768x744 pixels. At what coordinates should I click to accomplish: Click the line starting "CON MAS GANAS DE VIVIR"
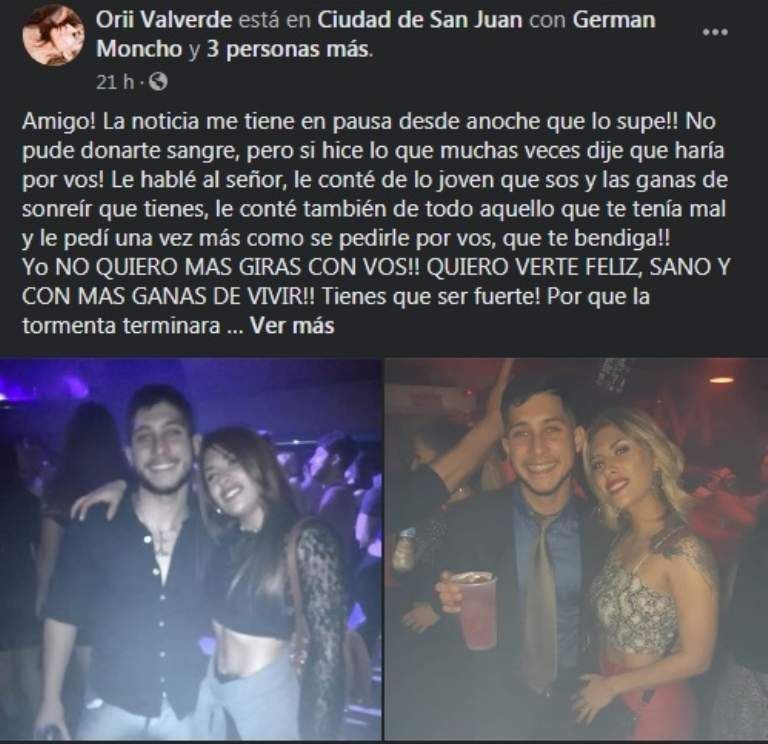336,296
